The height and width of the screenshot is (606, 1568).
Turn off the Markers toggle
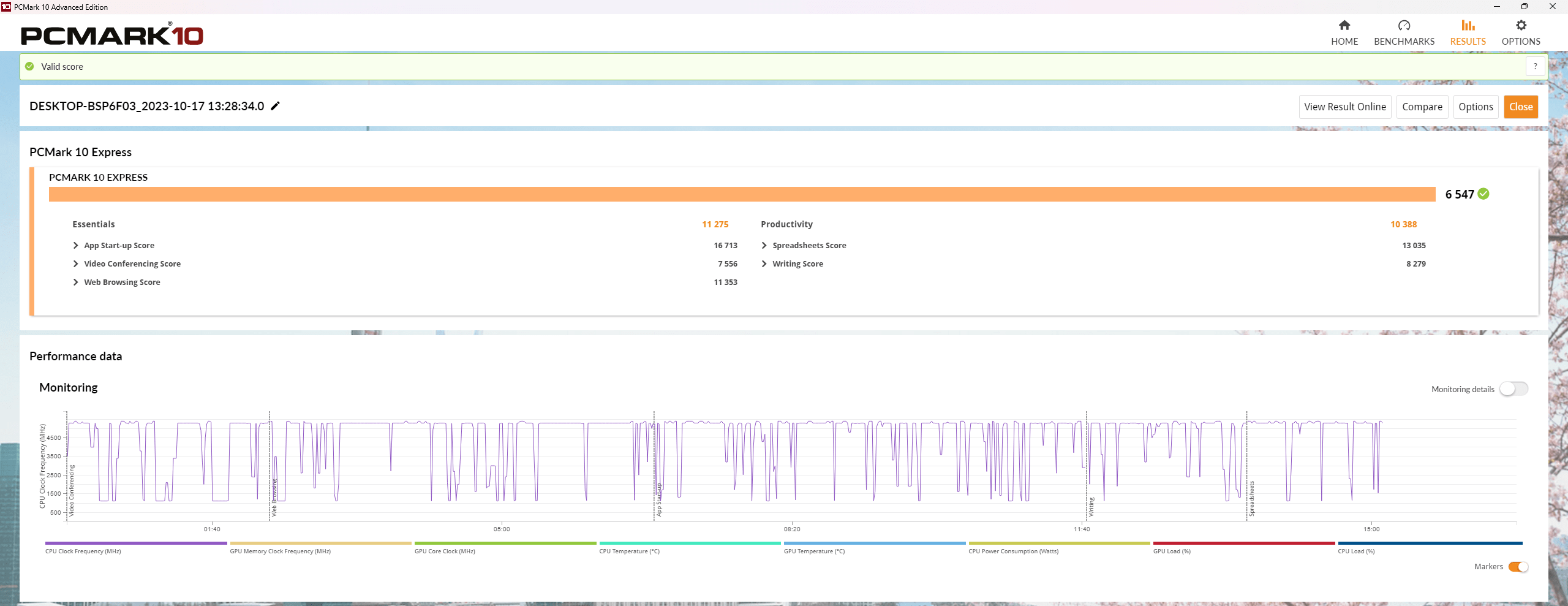coord(1518,567)
